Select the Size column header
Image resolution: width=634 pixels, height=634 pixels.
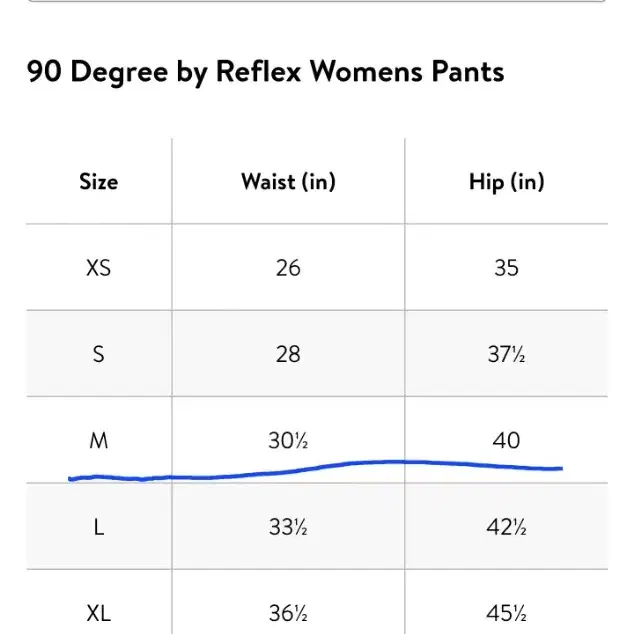coord(99,182)
